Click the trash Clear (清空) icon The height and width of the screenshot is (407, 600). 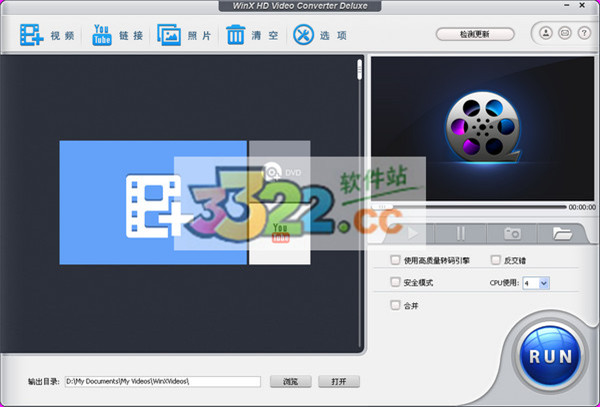(235, 35)
